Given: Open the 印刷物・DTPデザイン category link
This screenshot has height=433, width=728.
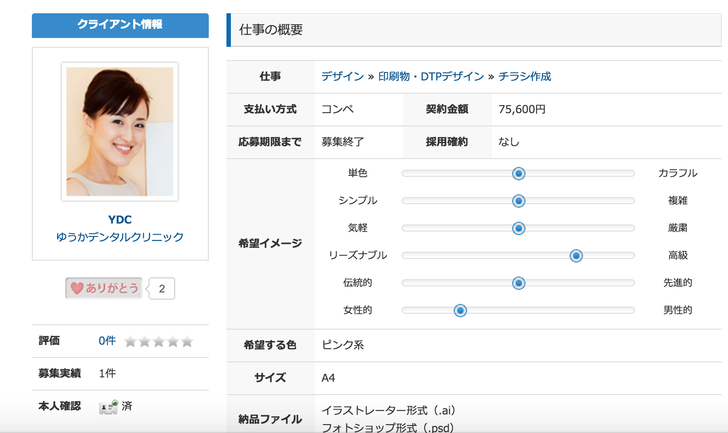Looking at the screenshot, I should tap(431, 77).
